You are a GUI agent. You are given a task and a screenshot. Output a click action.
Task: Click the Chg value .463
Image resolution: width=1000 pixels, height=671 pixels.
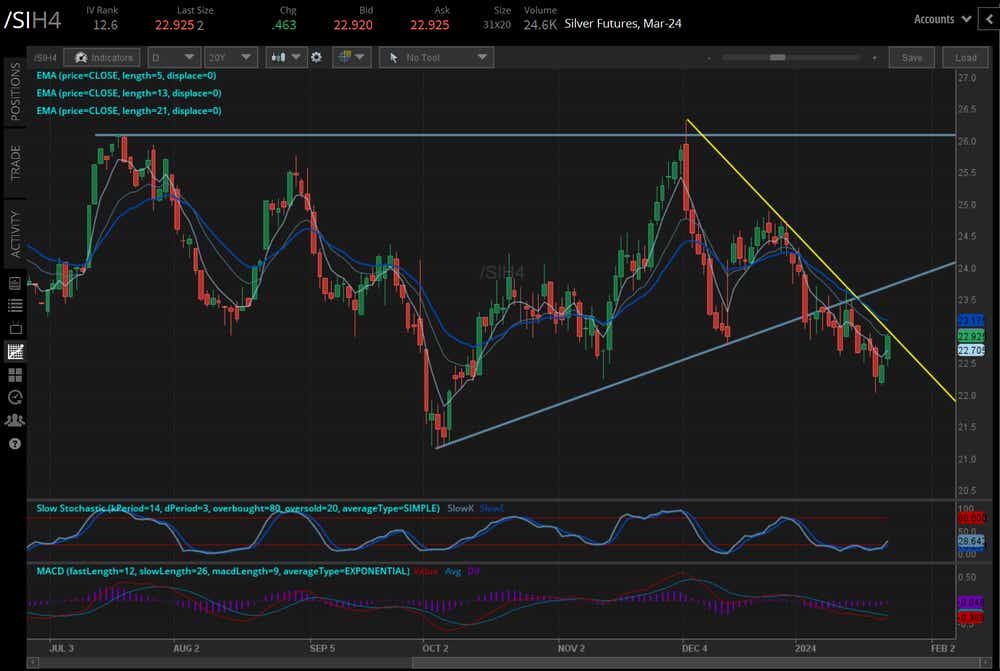pyautogui.click(x=284, y=26)
